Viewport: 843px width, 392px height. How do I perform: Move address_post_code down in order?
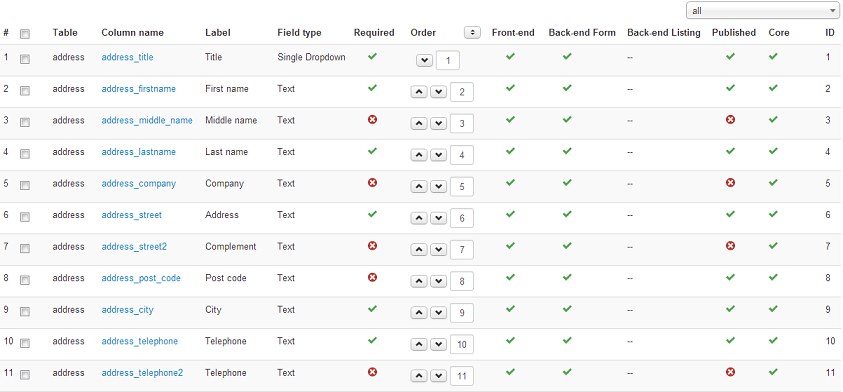click(439, 281)
